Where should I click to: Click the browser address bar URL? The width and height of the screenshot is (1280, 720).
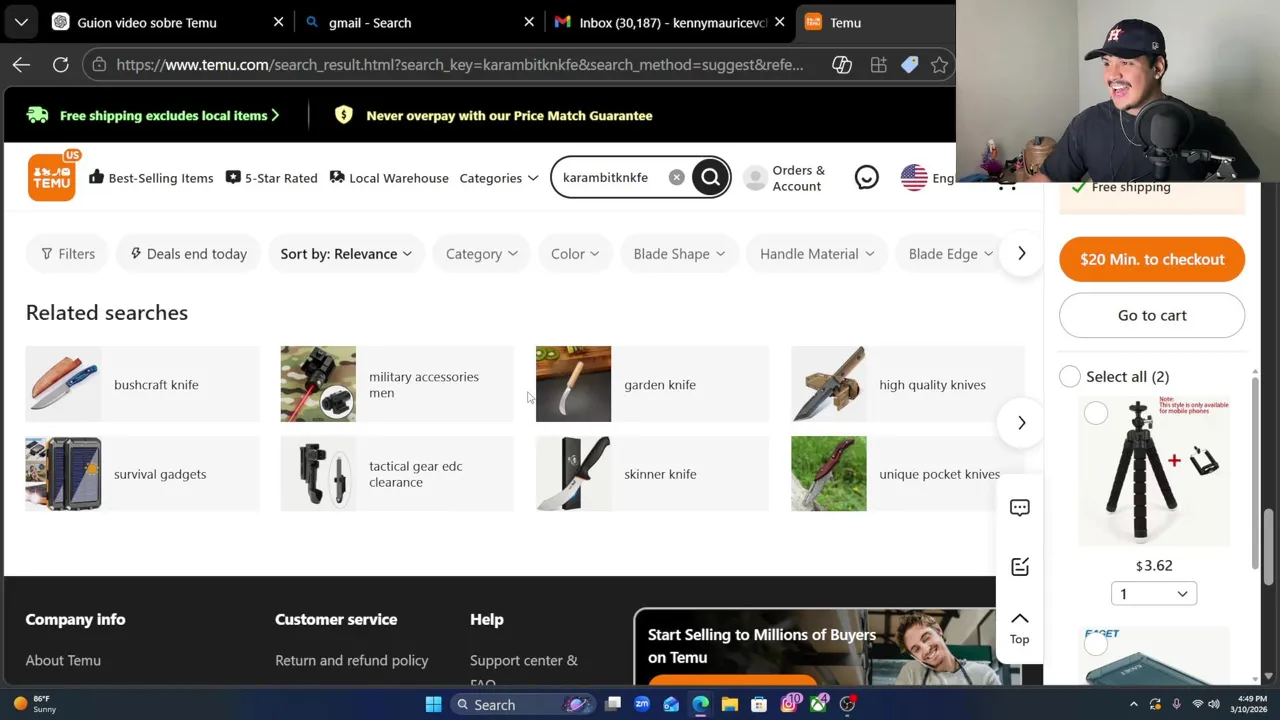pos(460,64)
